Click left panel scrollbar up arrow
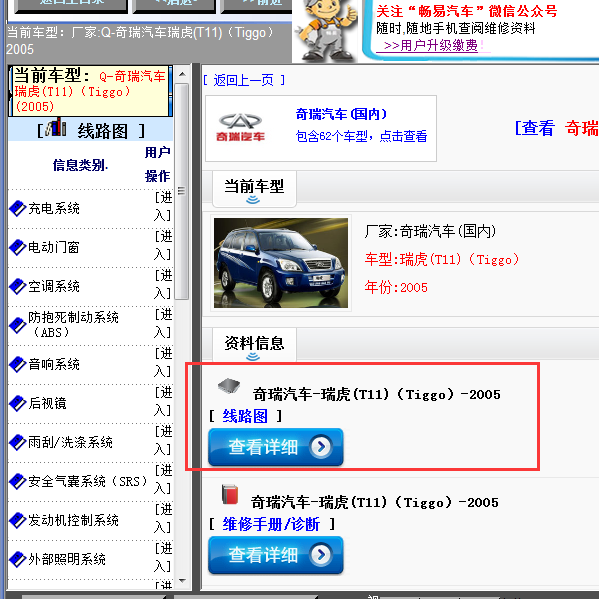Image resolution: width=599 pixels, height=599 pixels. tap(182, 74)
